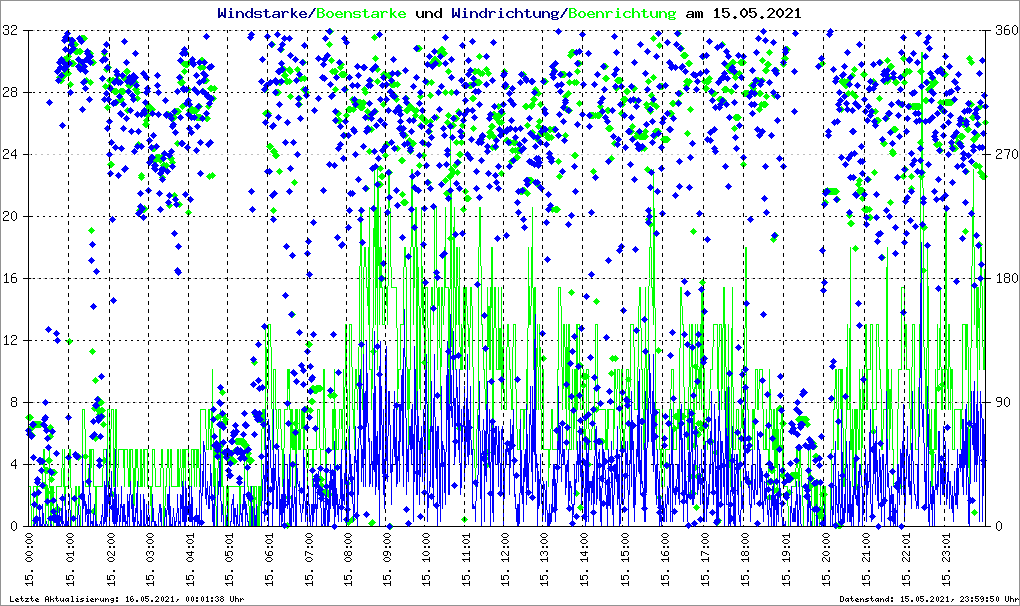
Task: Click the date 15.05.2021 in the title
Action: pos(756,14)
